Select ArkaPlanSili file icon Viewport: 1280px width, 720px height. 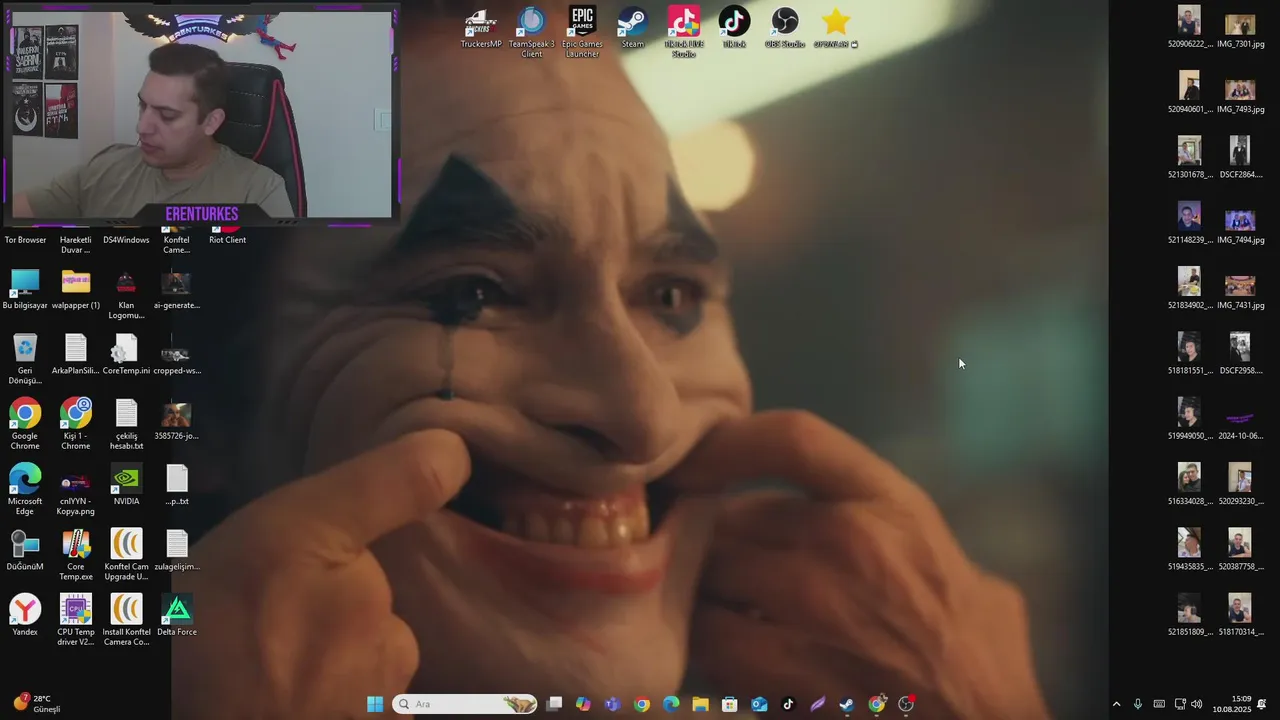(76, 355)
